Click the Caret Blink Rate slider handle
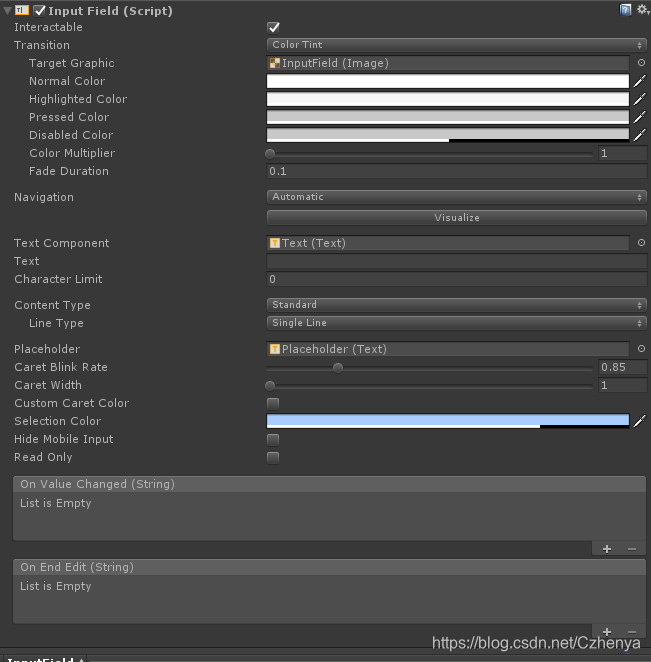651x662 pixels. (x=338, y=368)
